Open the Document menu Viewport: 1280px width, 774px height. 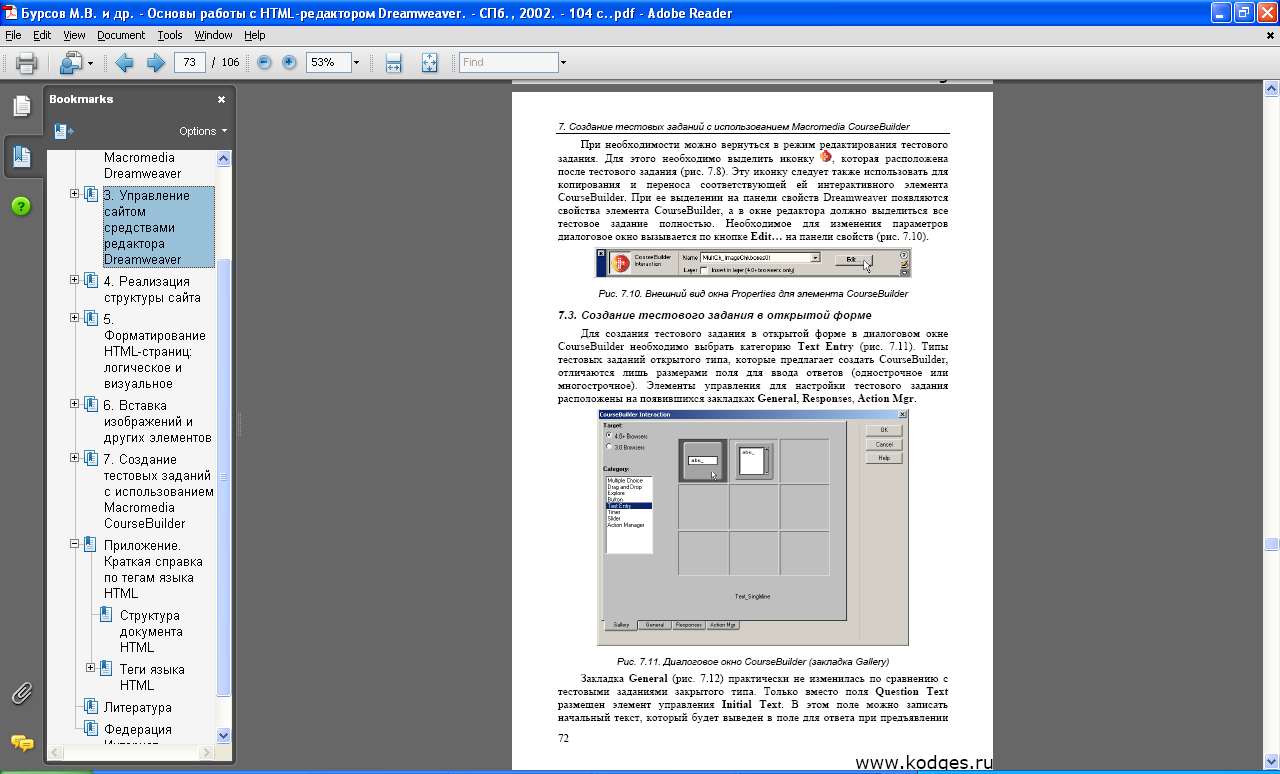point(121,35)
